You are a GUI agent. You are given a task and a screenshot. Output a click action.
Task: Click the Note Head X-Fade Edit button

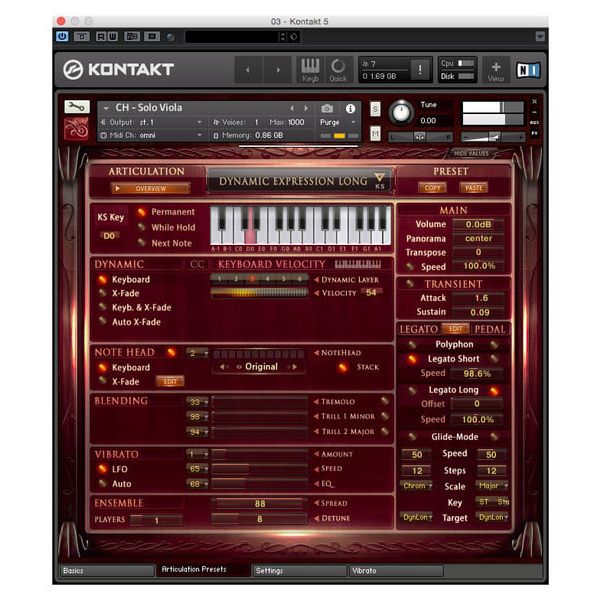[x=170, y=381]
